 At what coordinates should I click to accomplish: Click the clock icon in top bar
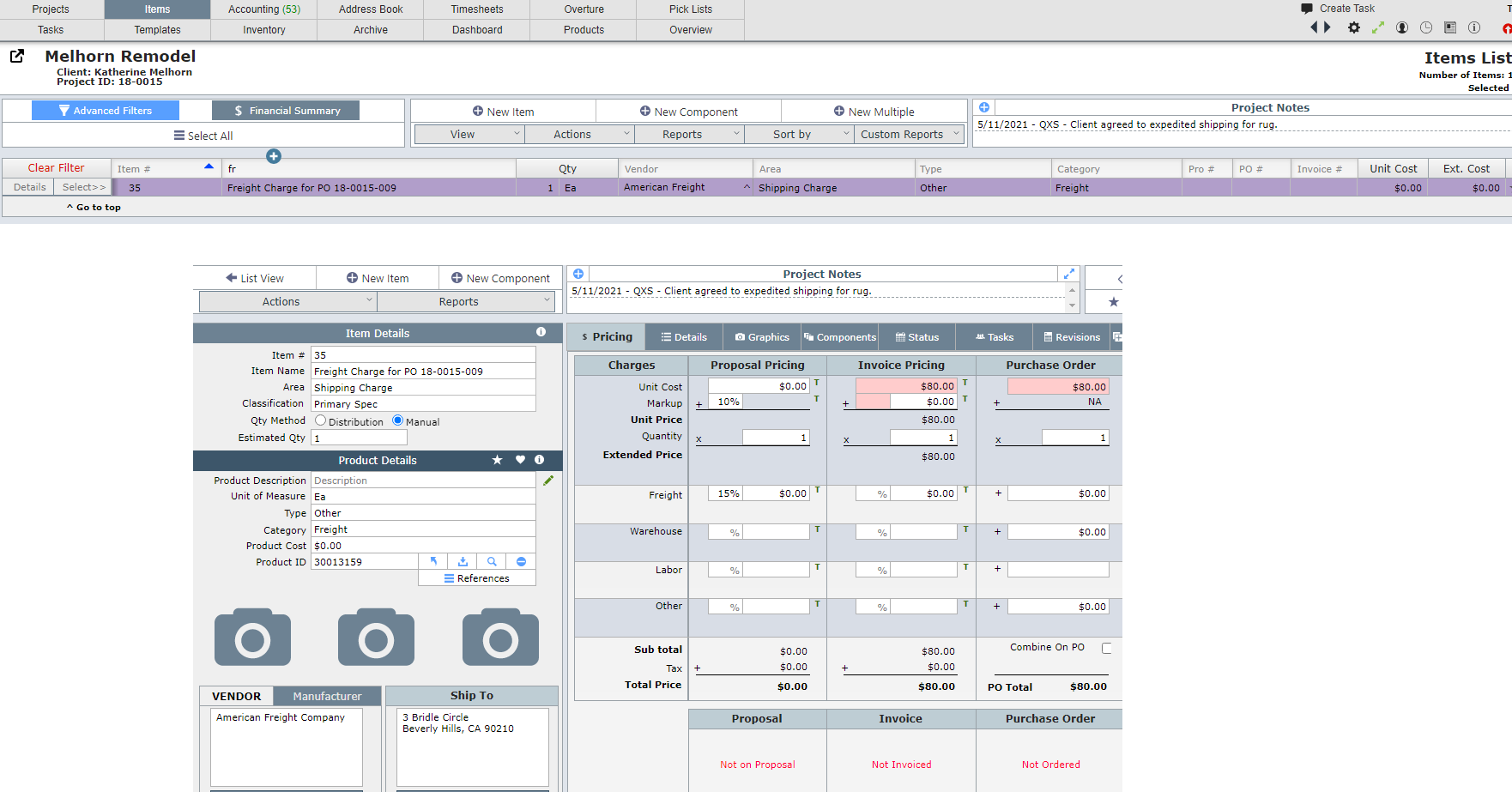(1426, 27)
